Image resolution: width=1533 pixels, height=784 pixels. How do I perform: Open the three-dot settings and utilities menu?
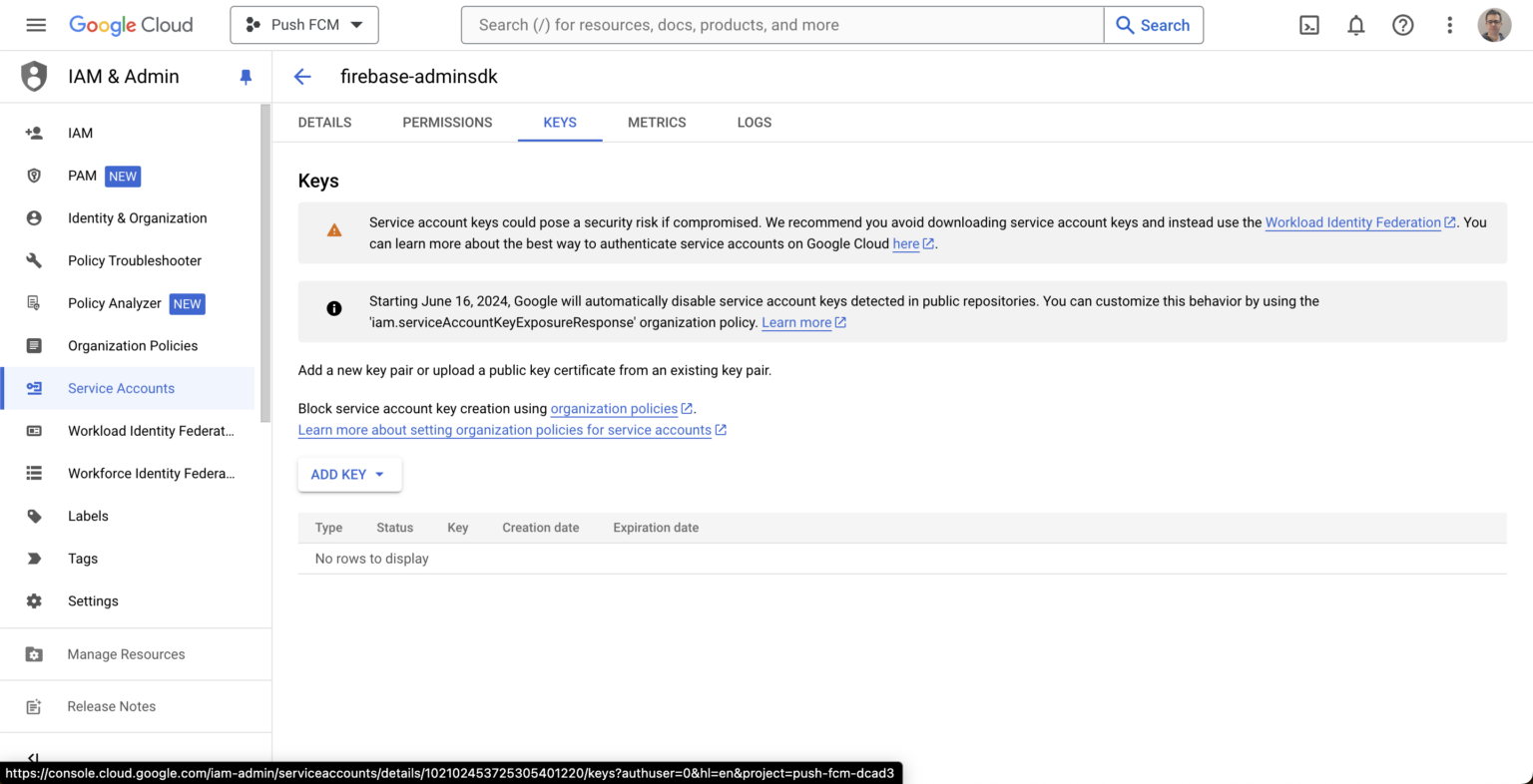(x=1449, y=25)
